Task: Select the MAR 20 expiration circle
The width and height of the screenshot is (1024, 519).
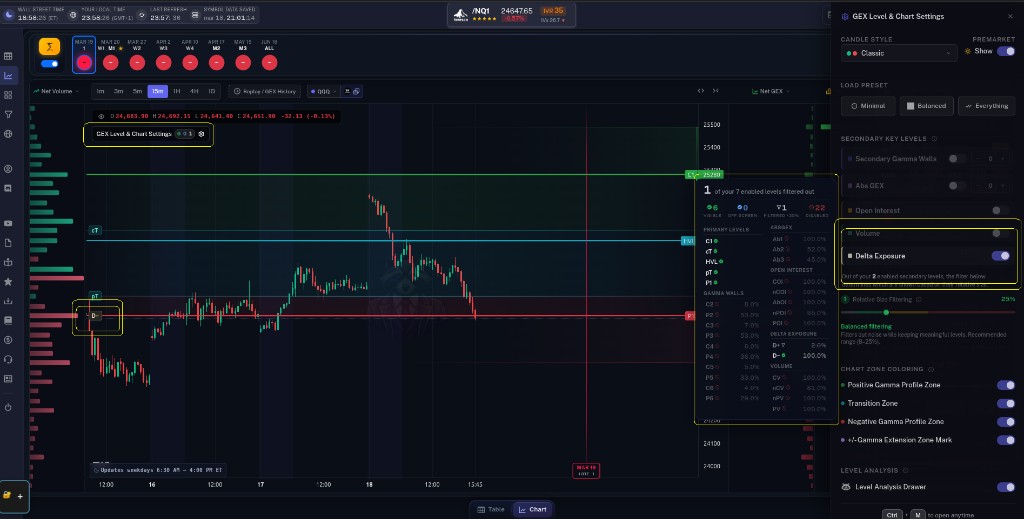Action: [x=110, y=63]
